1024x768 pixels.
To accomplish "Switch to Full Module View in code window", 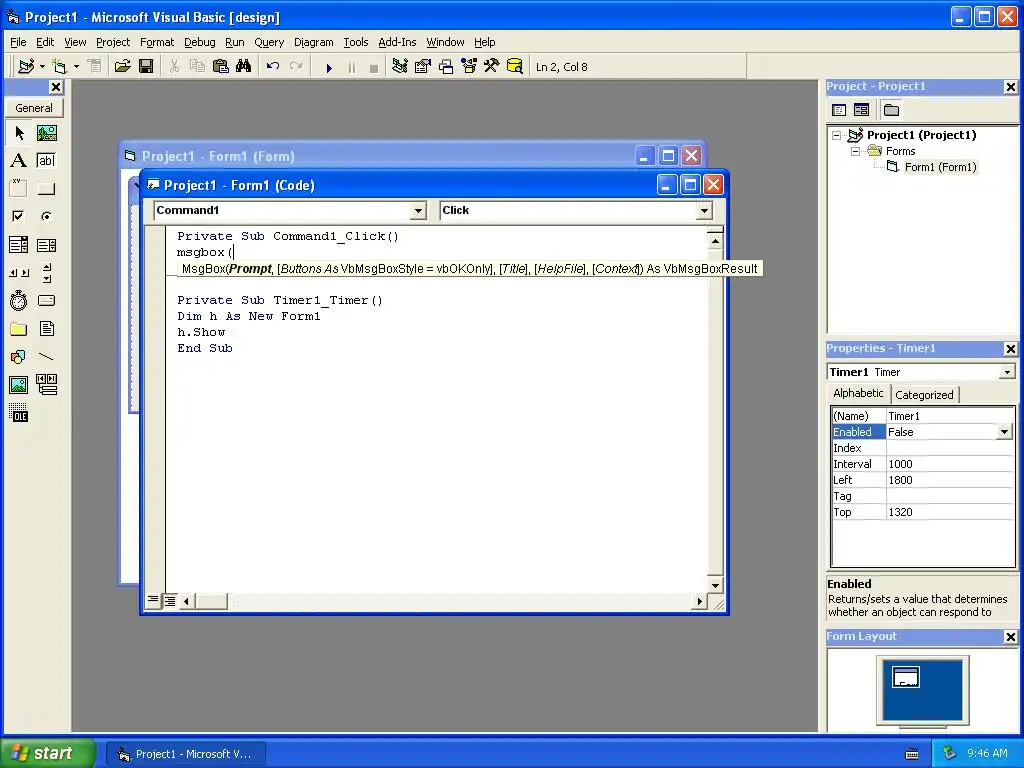I will tap(169, 601).
